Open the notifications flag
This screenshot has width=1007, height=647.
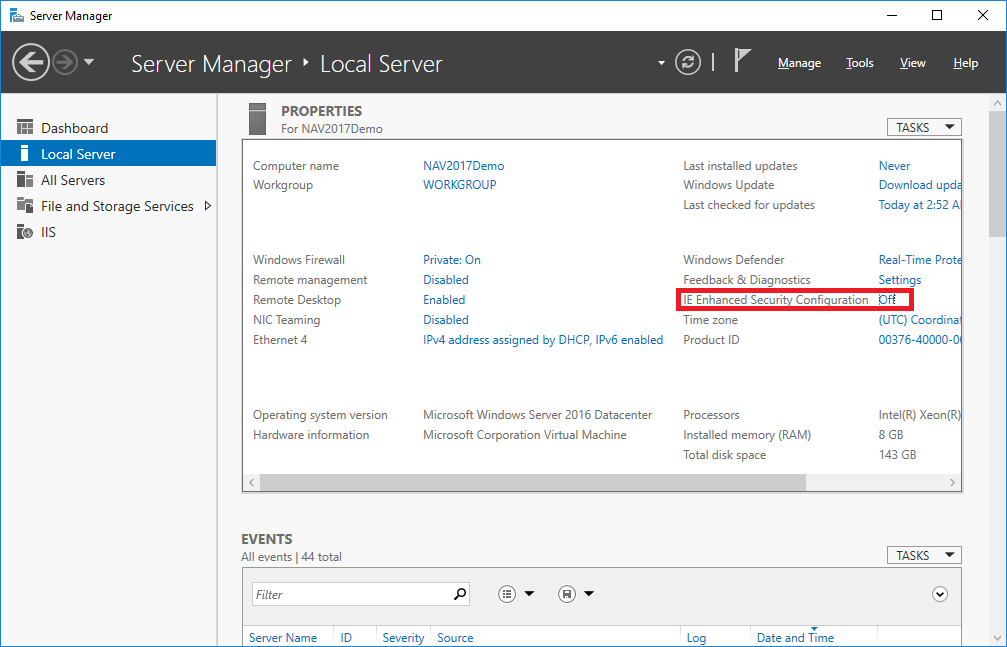click(742, 61)
